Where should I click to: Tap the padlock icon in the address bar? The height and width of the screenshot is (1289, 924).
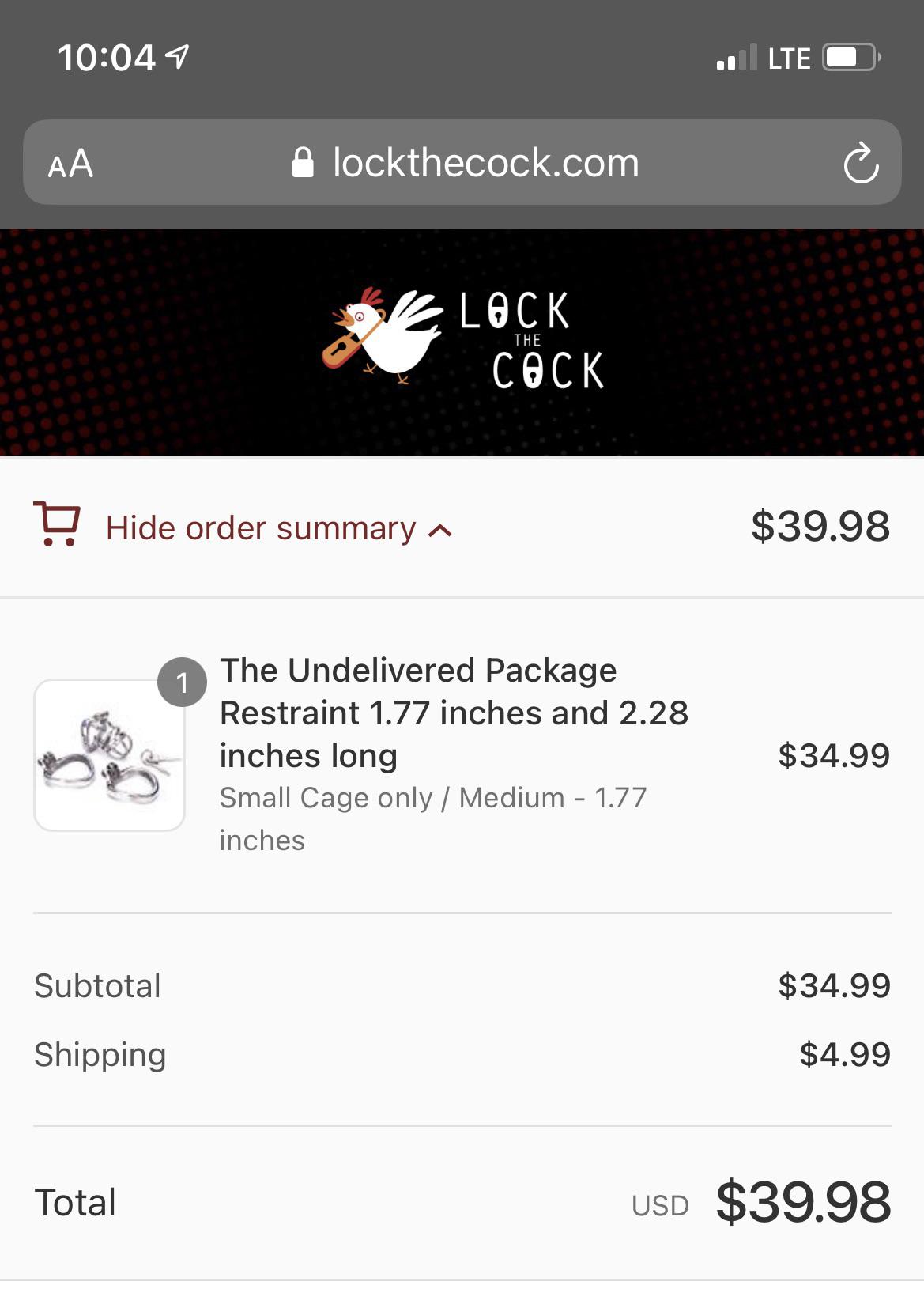tap(303, 163)
